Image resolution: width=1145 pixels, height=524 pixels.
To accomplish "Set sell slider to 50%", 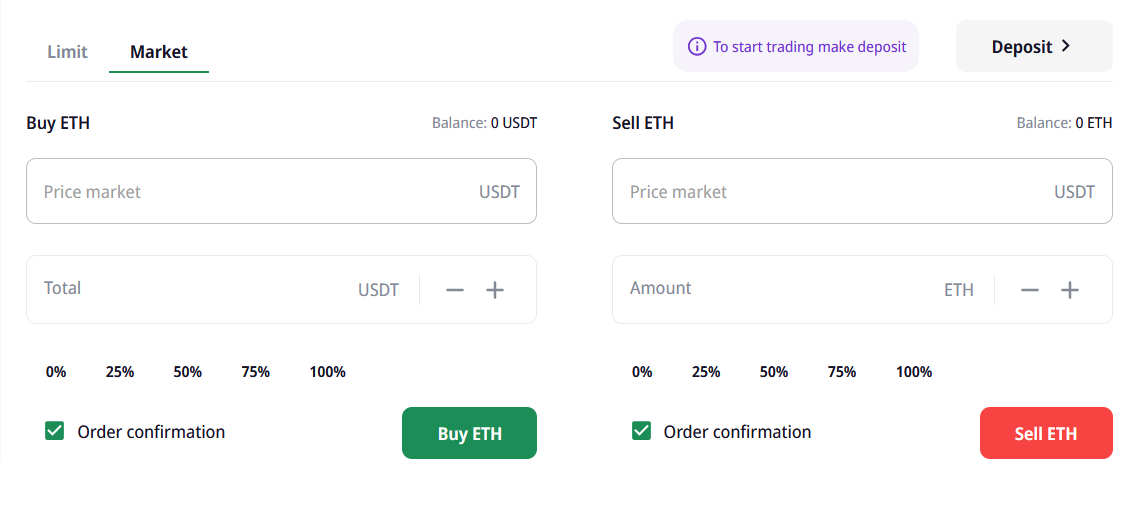I will tap(774, 372).
